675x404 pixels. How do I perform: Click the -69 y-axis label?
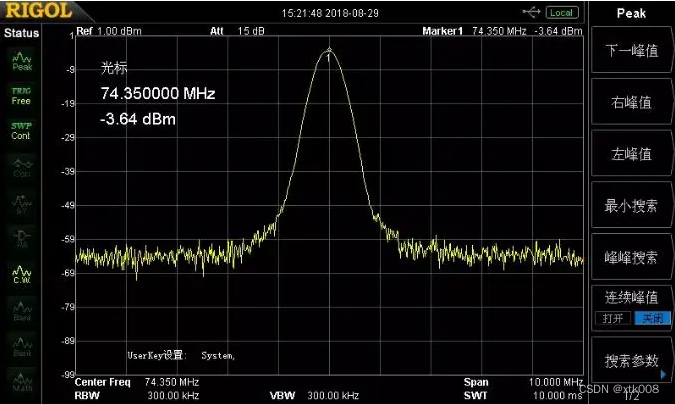[68, 273]
